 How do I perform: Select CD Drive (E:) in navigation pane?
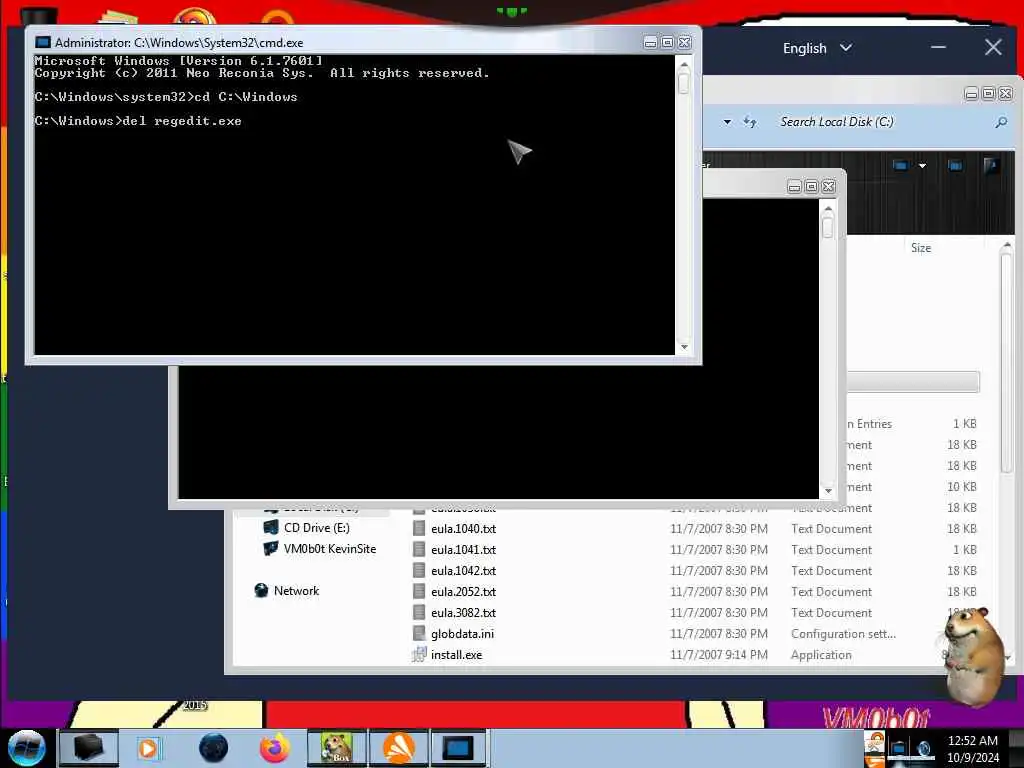(x=316, y=528)
